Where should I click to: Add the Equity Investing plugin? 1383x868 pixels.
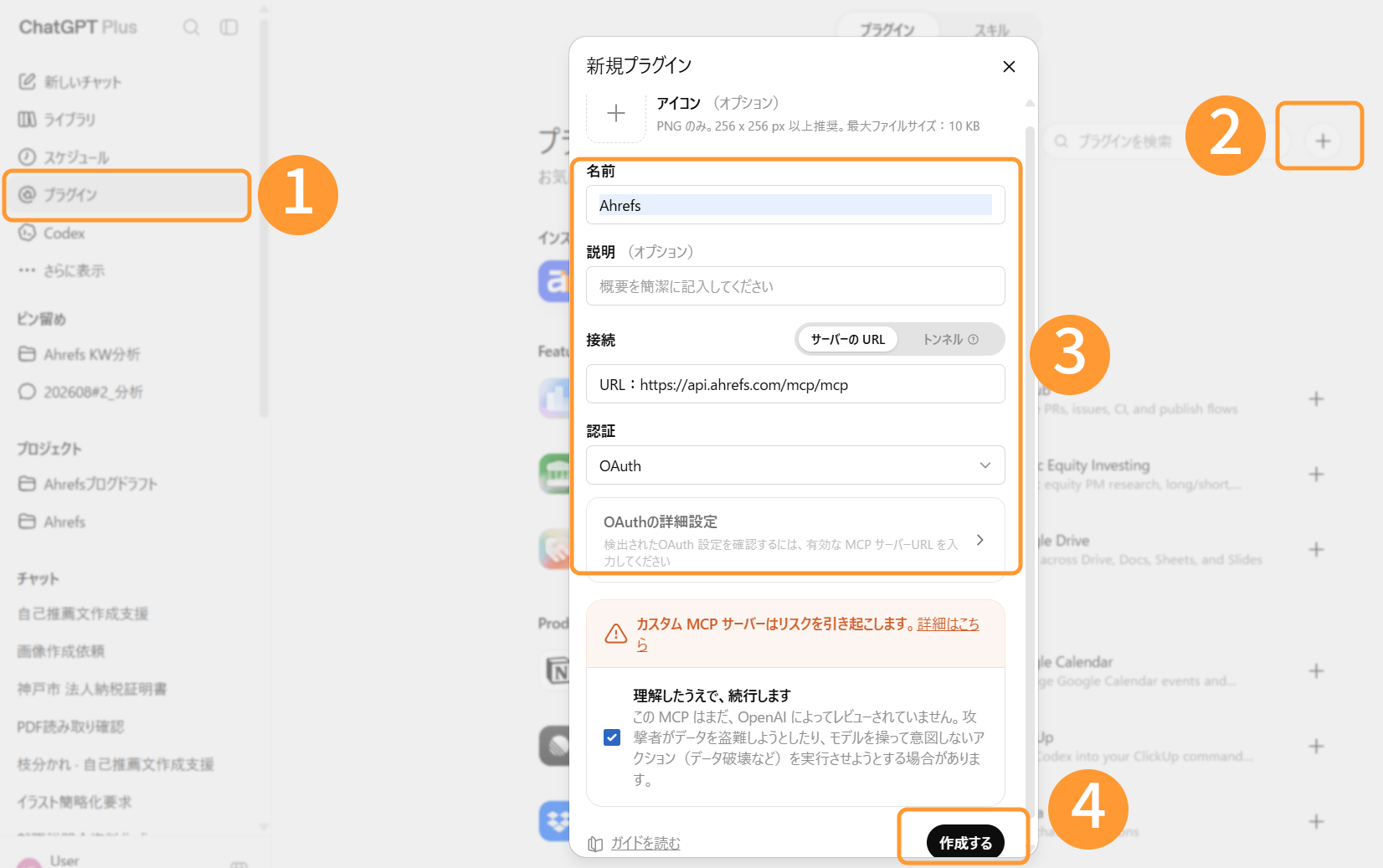coord(1316,475)
